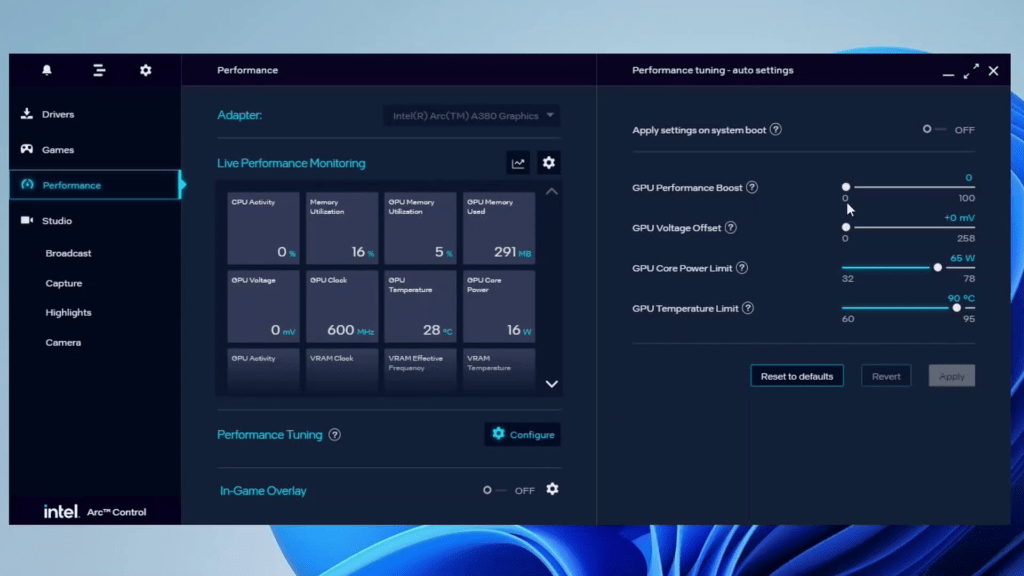Open settings gear in top sidebar

coord(146,70)
